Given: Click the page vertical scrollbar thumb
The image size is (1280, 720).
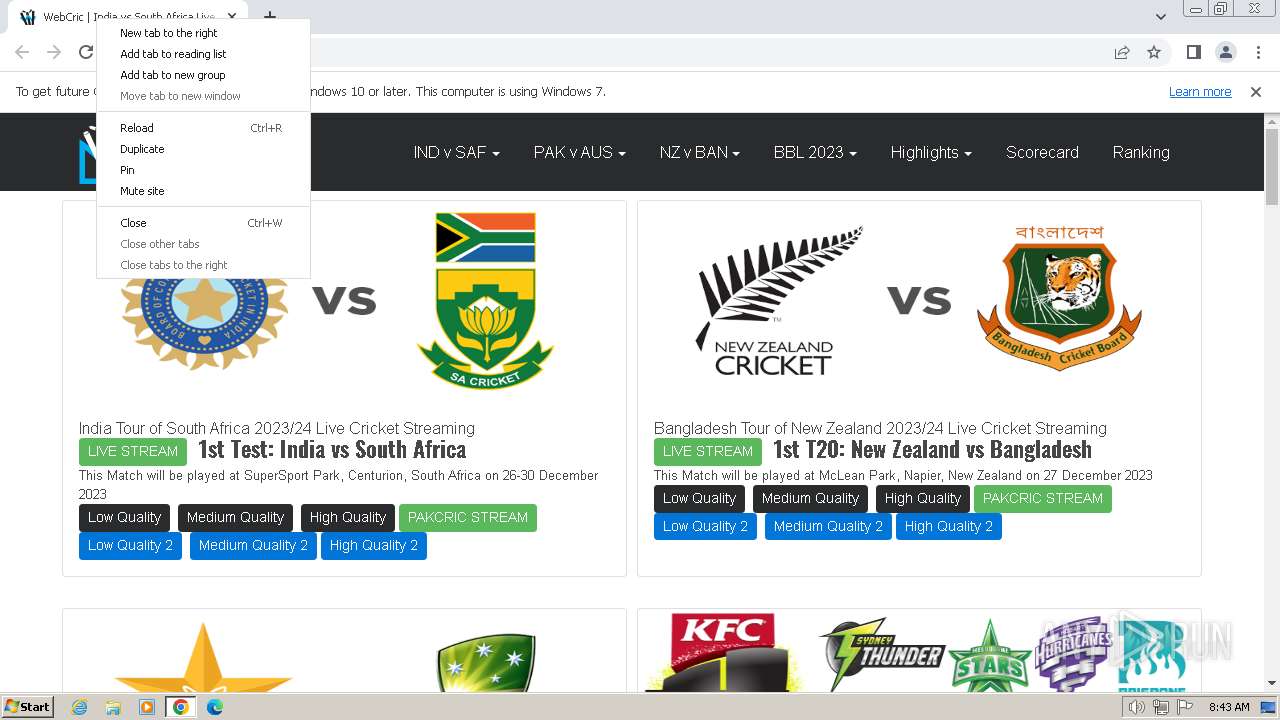Looking at the screenshot, I should [x=1272, y=167].
